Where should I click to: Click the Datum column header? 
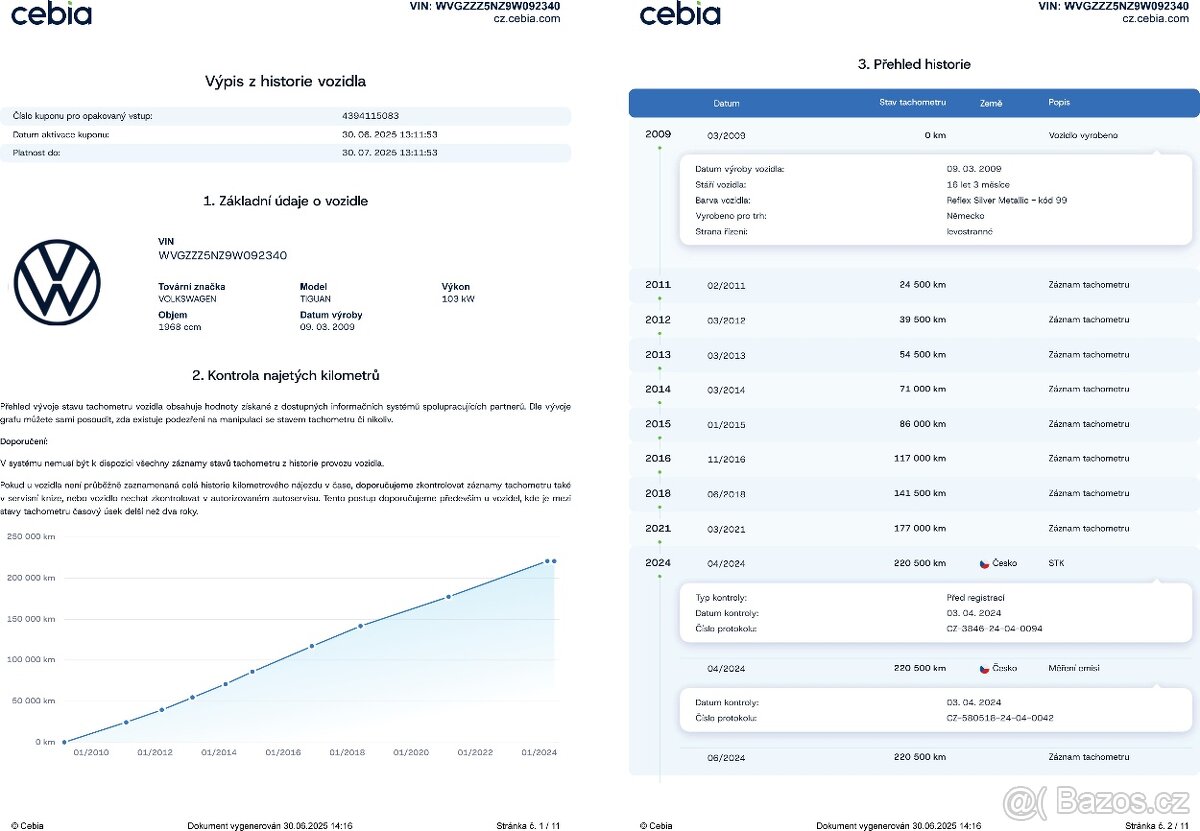pos(727,103)
